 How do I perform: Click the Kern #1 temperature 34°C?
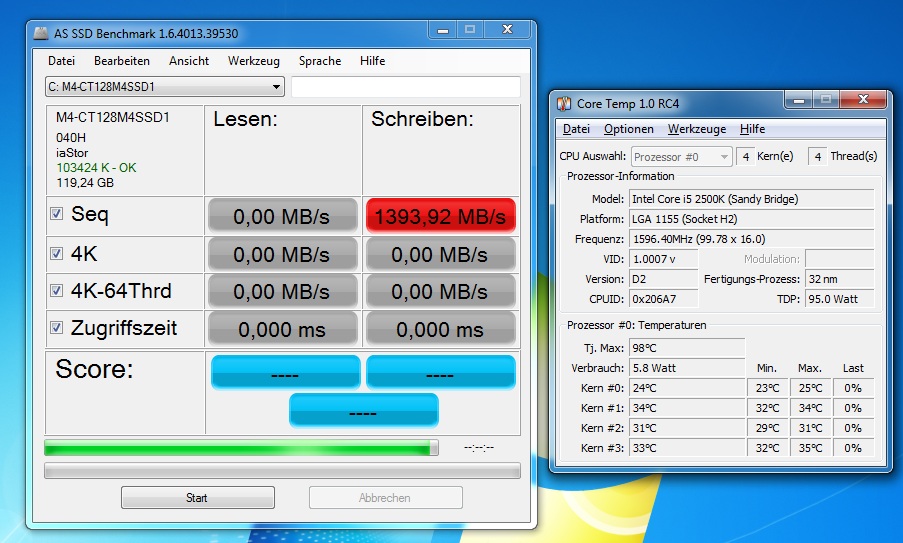pyautogui.click(x=687, y=408)
